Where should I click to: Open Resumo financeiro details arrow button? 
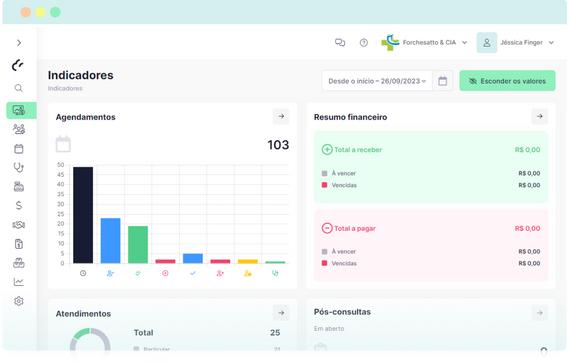point(540,116)
